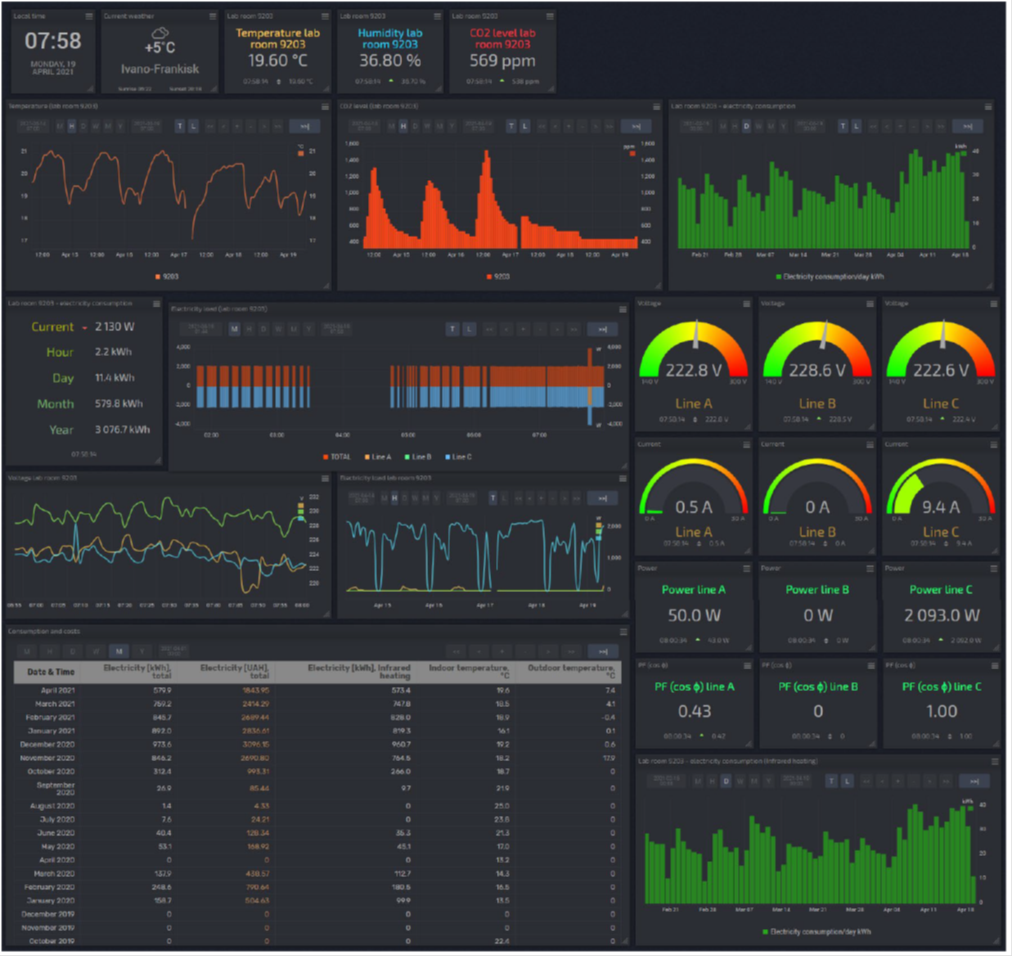Viewport: 1012px width, 956px height.
Task: Click the 222.8 V Line A gauge reading
Action: [694, 371]
